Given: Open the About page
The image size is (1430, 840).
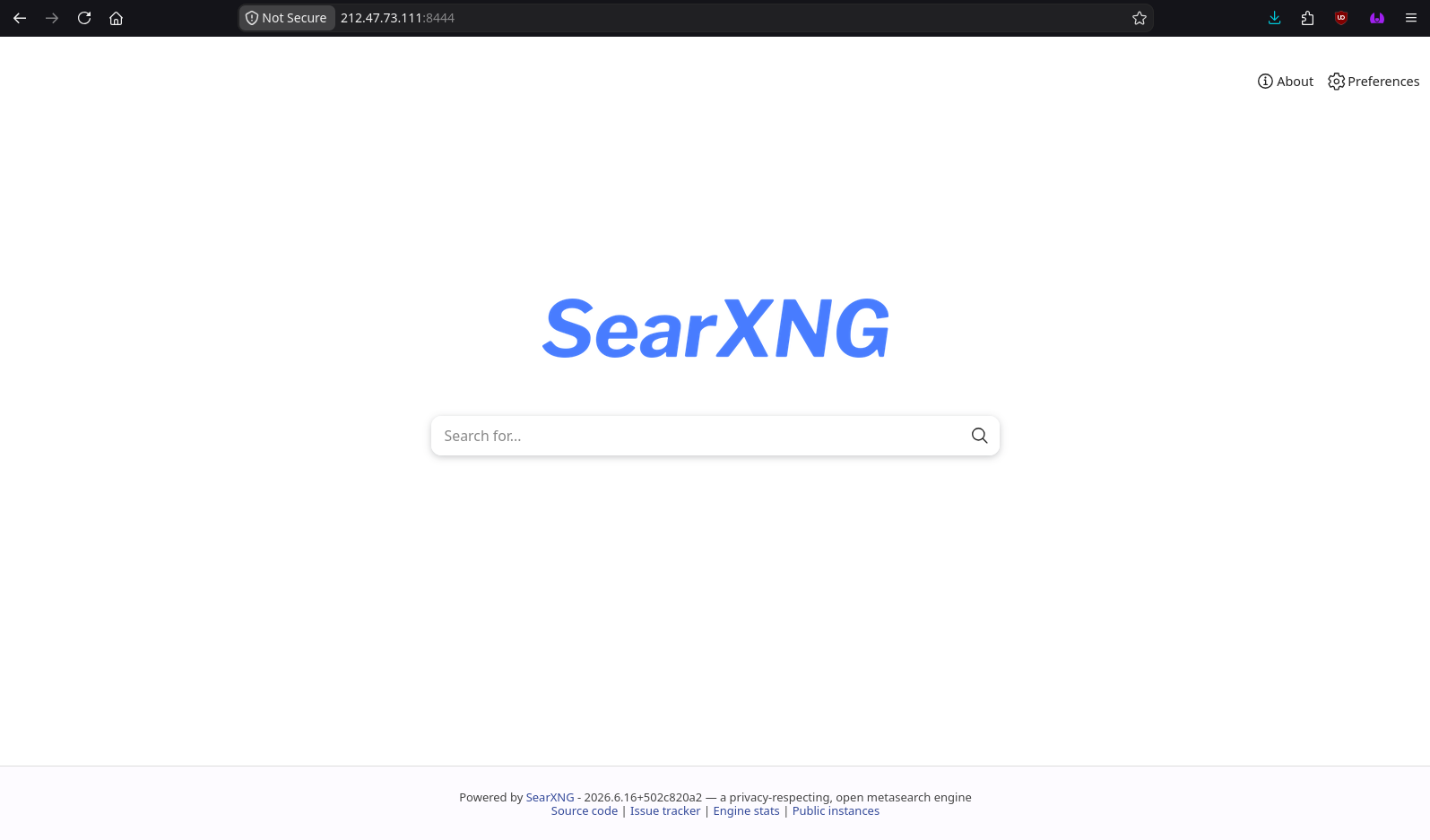Looking at the screenshot, I should (1286, 82).
